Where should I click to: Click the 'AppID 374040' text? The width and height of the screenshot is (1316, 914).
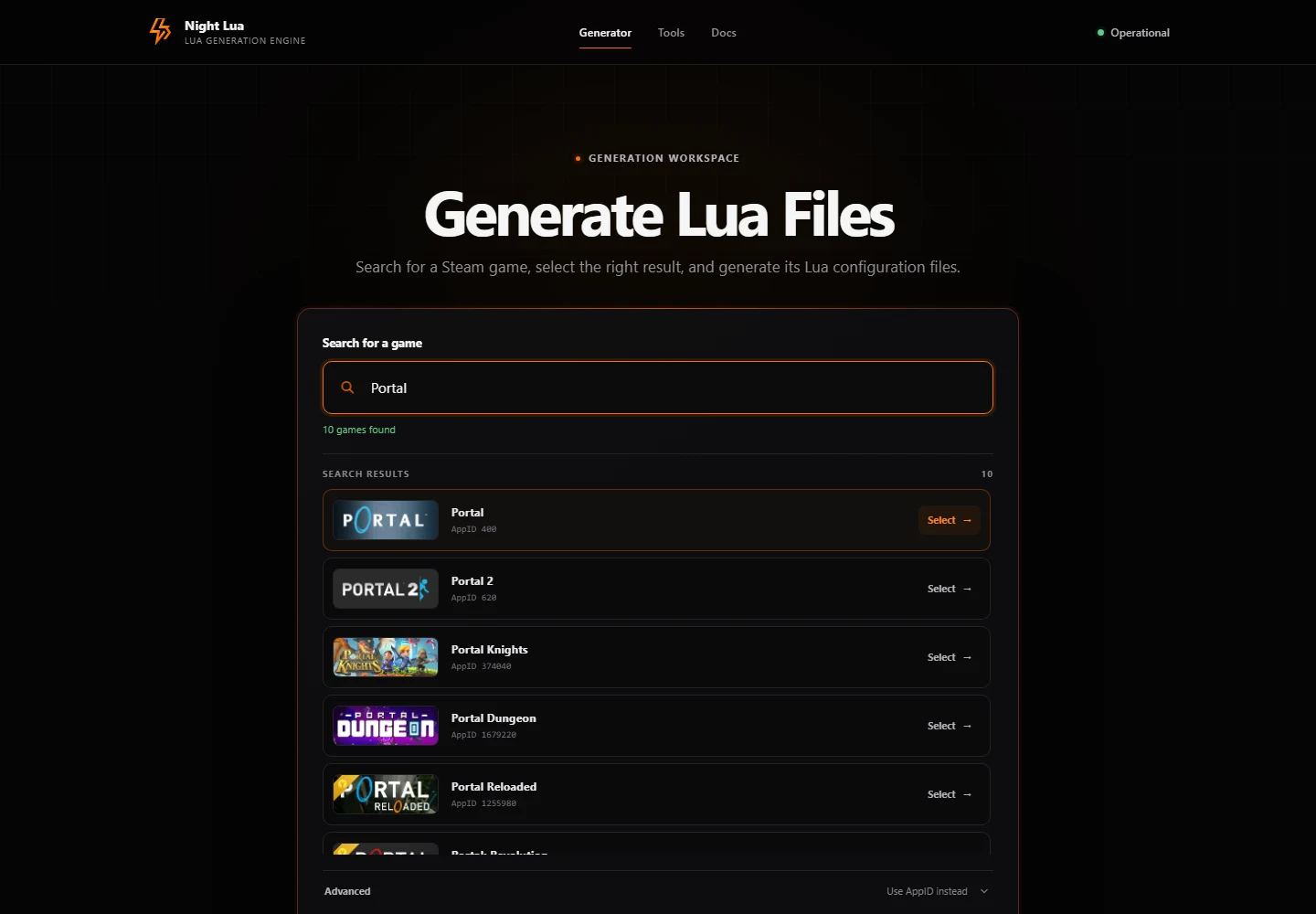[481, 666]
